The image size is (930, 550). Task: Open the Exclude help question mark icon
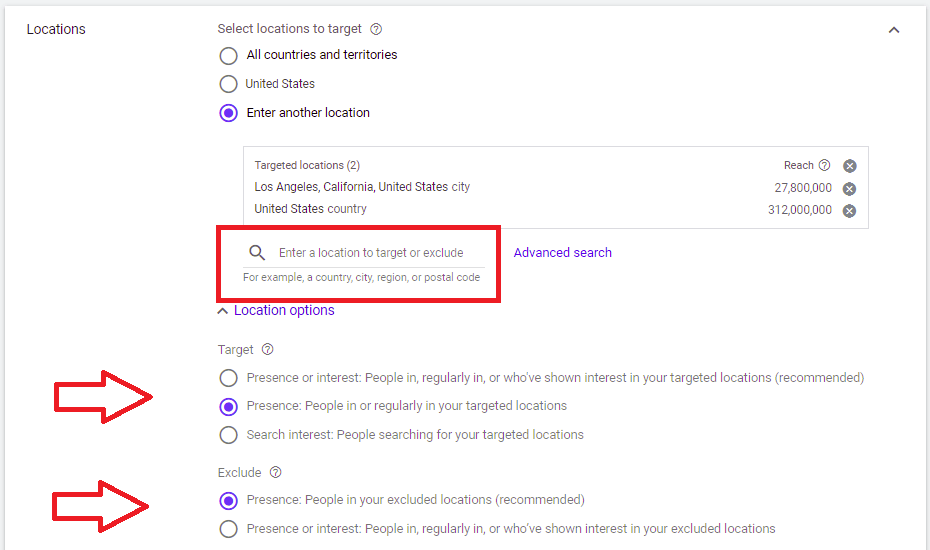(275, 472)
